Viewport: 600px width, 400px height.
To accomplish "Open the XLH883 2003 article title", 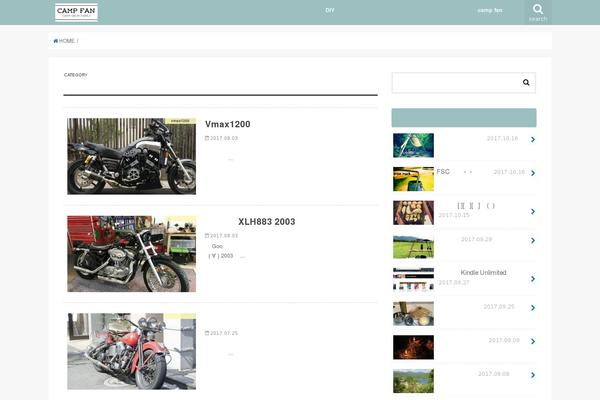I will tap(267, 222).
